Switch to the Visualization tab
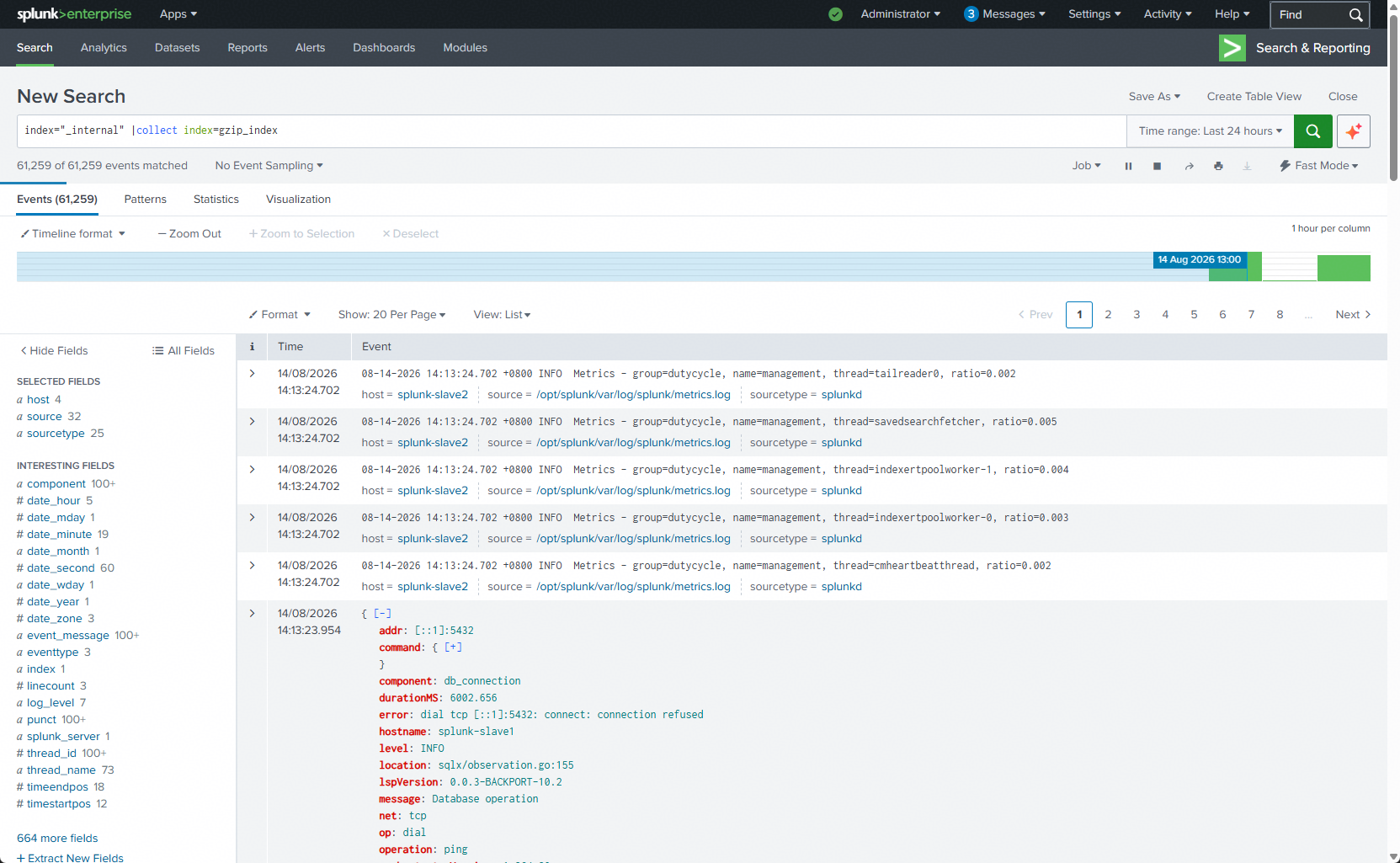The image size is (1400, 863). pos(298,200)
